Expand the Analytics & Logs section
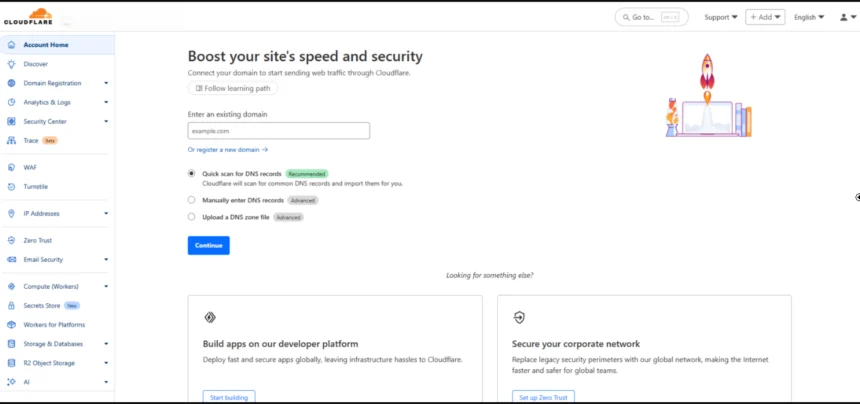 point(106,103)
